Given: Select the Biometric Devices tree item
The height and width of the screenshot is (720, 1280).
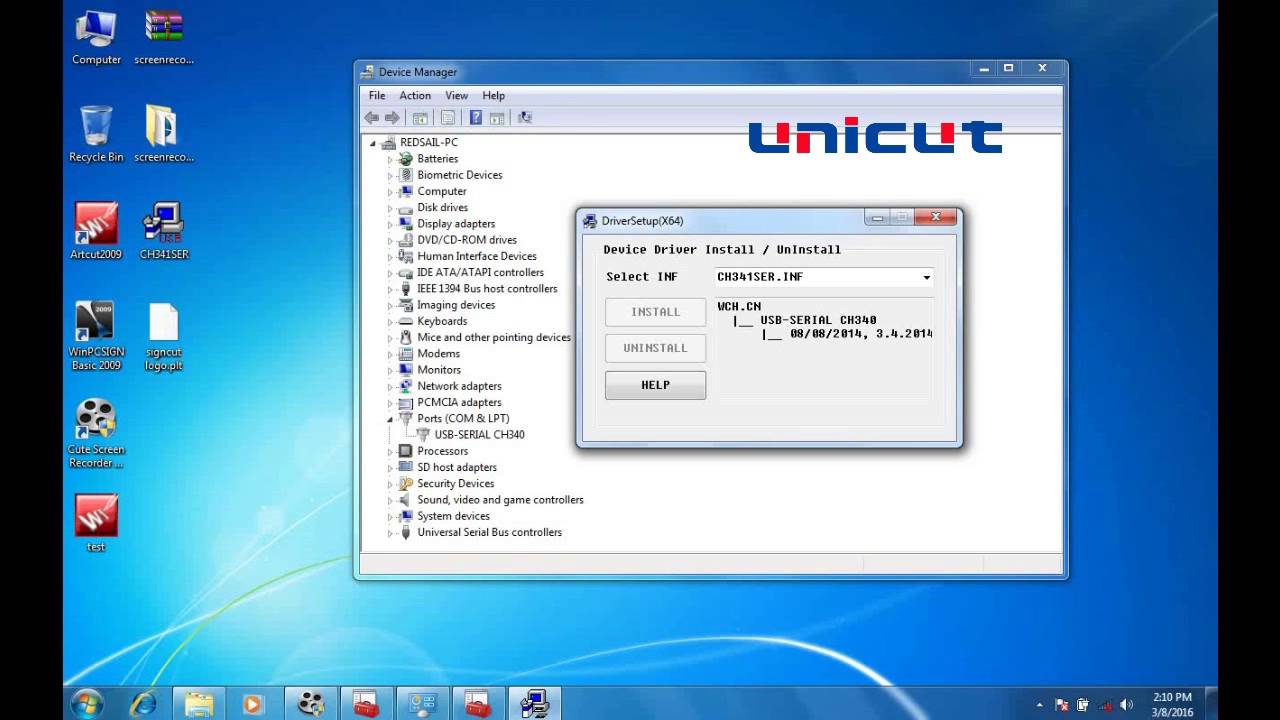Looking at the screenshot, I should click(x=459, y=175).
